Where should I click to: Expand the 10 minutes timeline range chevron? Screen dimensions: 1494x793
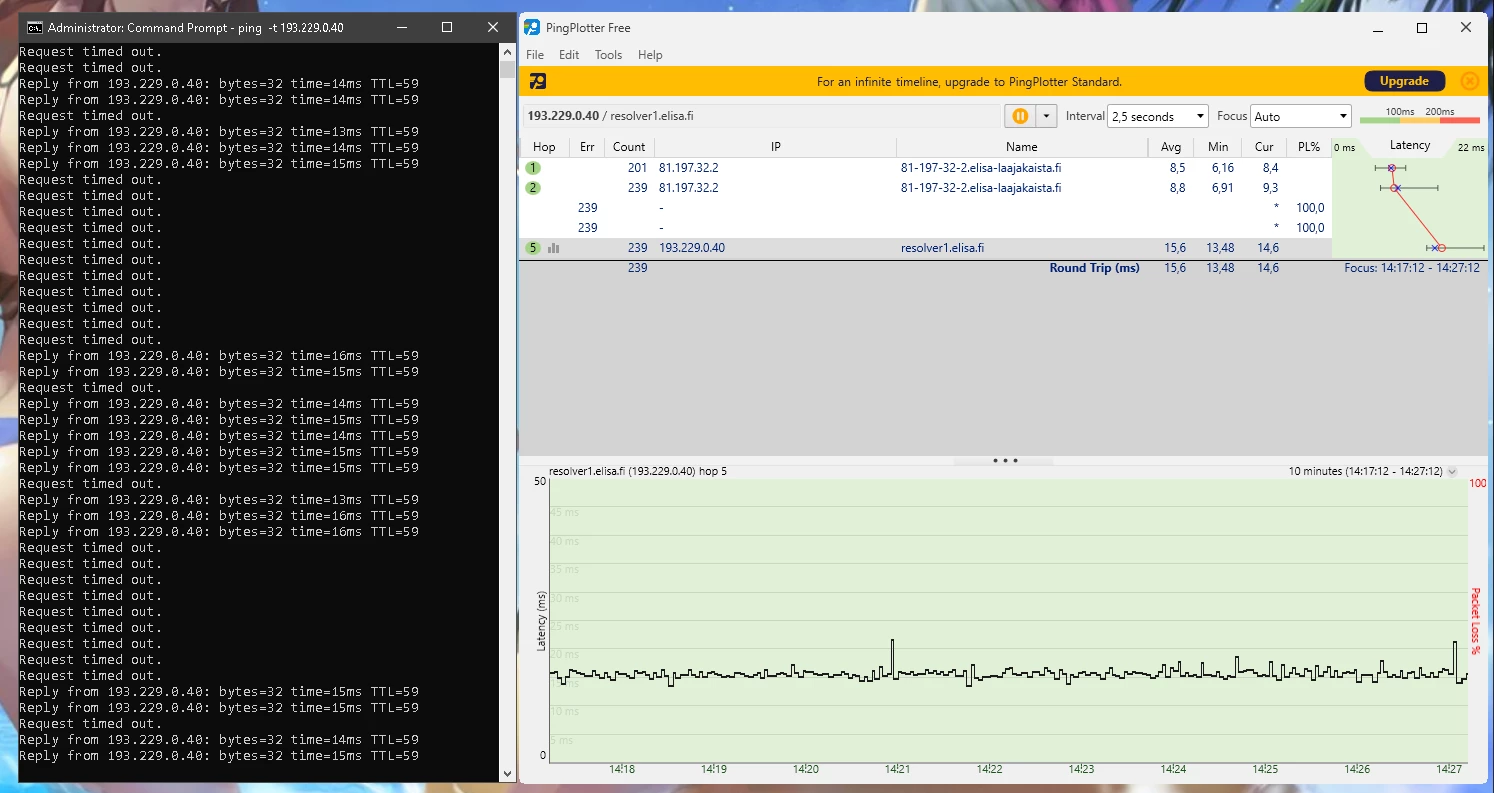tap(1452, 471)
